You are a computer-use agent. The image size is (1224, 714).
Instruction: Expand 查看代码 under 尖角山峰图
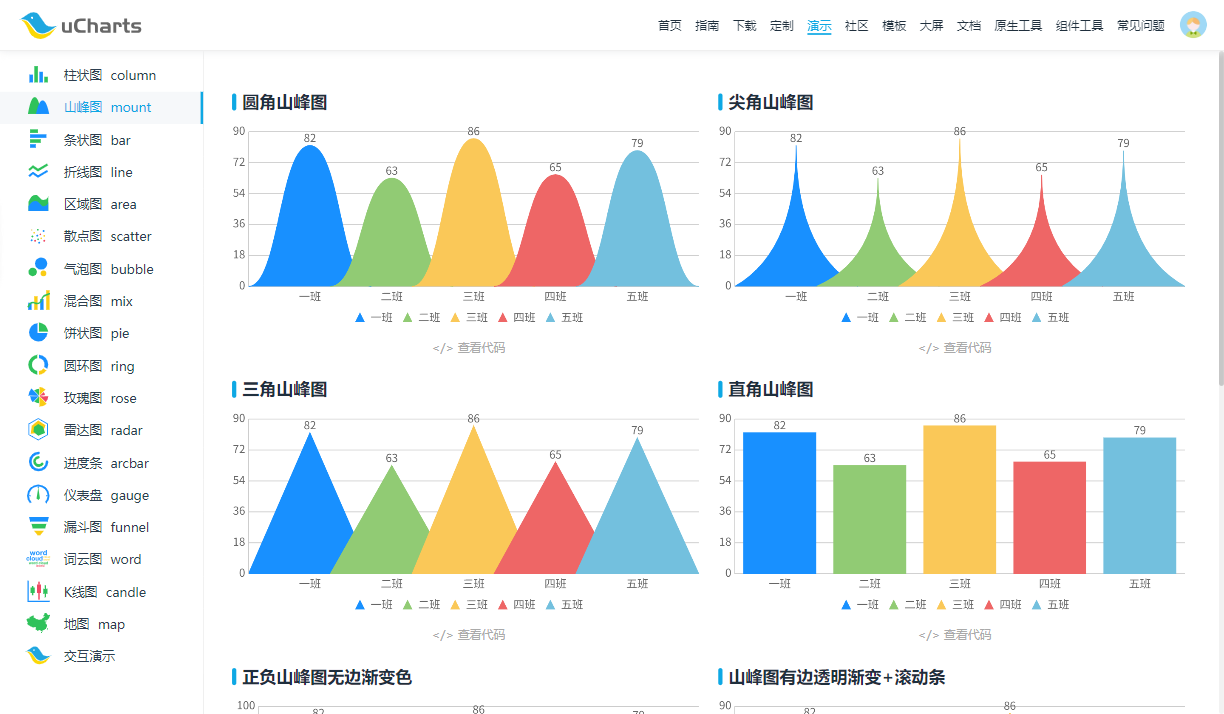pyautogui.click(x=955, y=348)
